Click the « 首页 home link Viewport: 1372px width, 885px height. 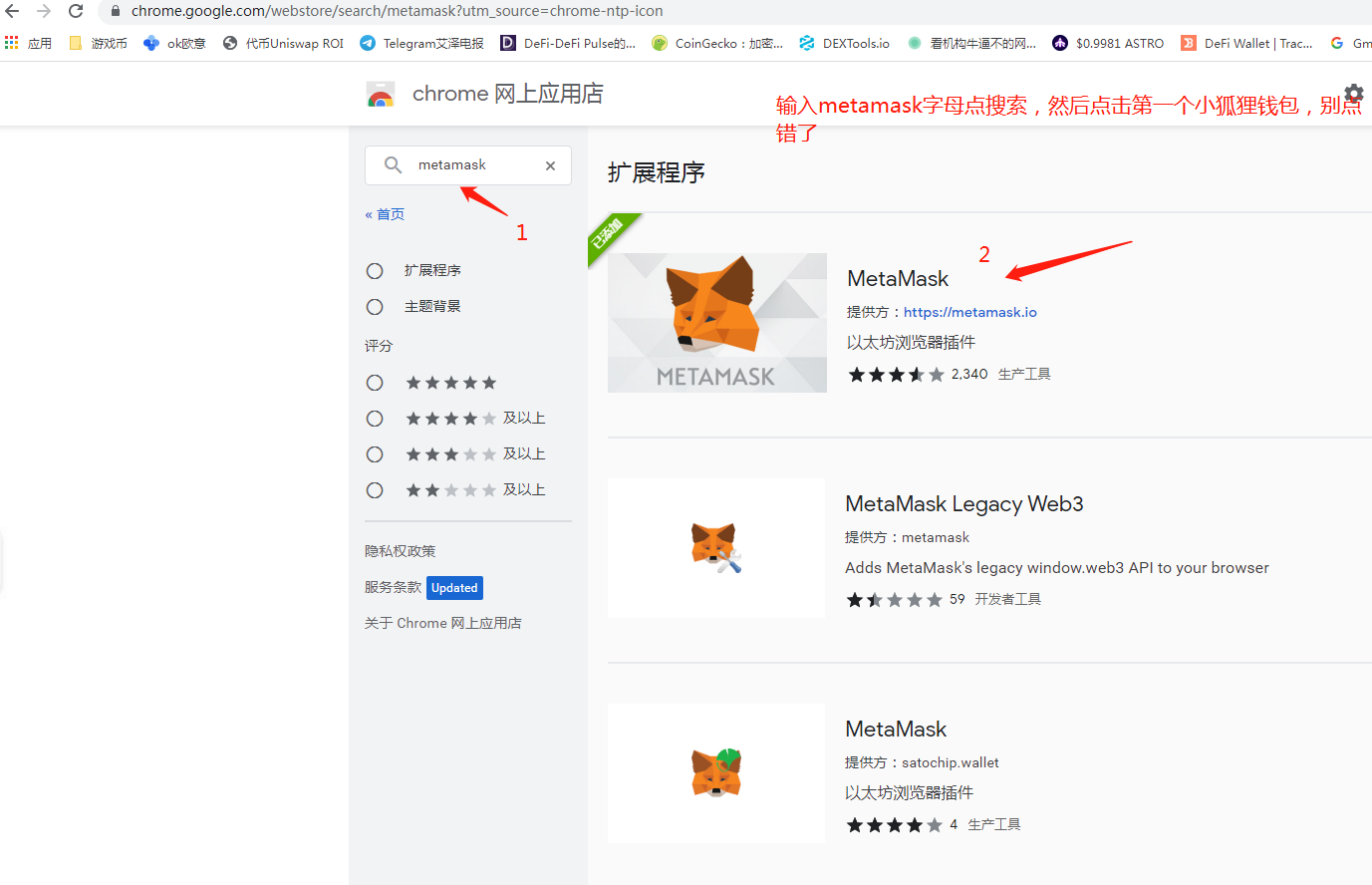pyautogui.click(x=385, y=214)
